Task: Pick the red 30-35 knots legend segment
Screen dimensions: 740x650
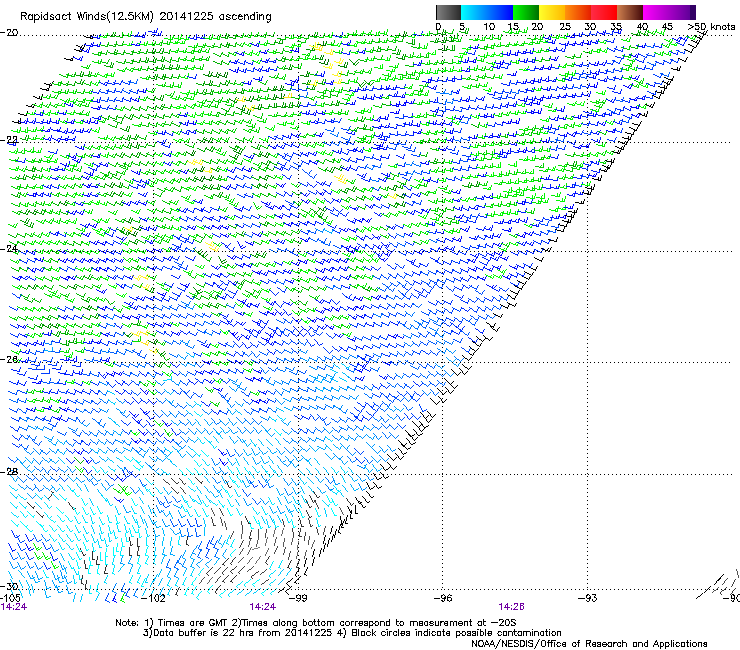Action: [x=604, y=12]
